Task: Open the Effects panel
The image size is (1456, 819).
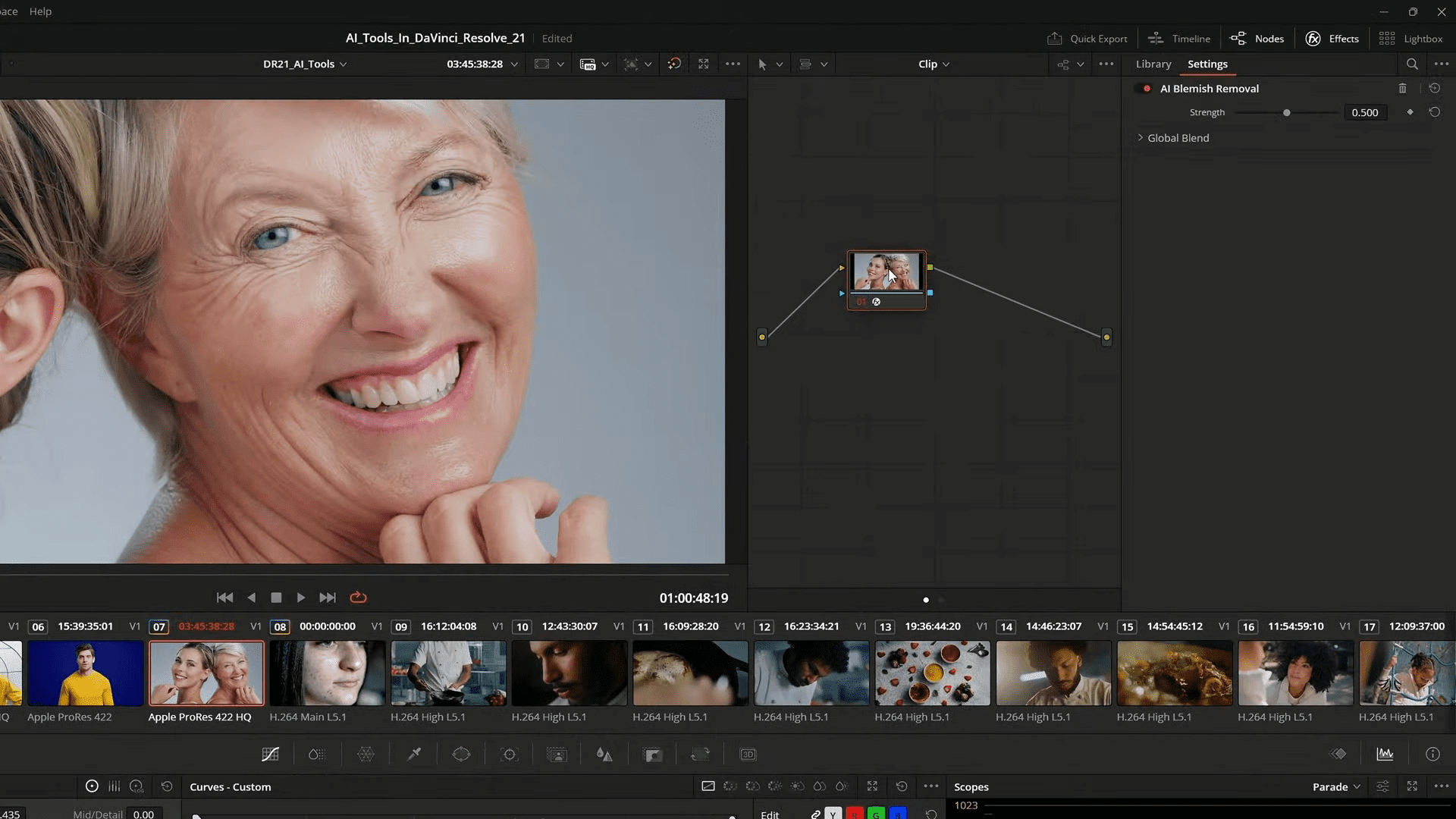Action: tap(1332, 38)
